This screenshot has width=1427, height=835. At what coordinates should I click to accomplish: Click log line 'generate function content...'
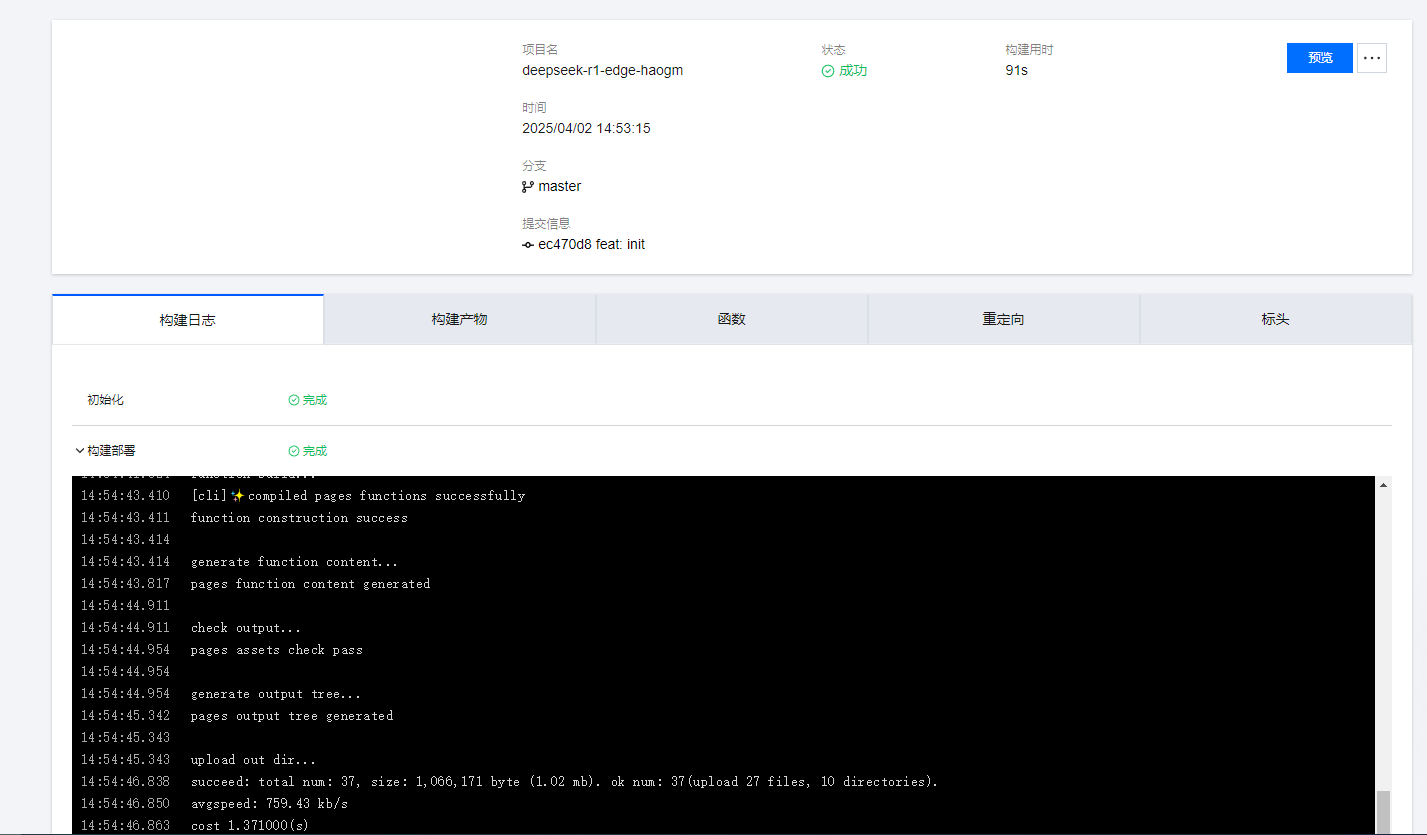(x=294, y=562)
